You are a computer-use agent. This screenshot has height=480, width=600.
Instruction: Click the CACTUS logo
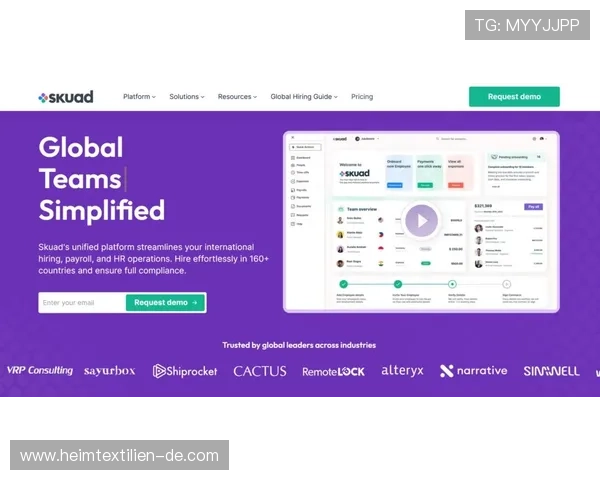260,371
